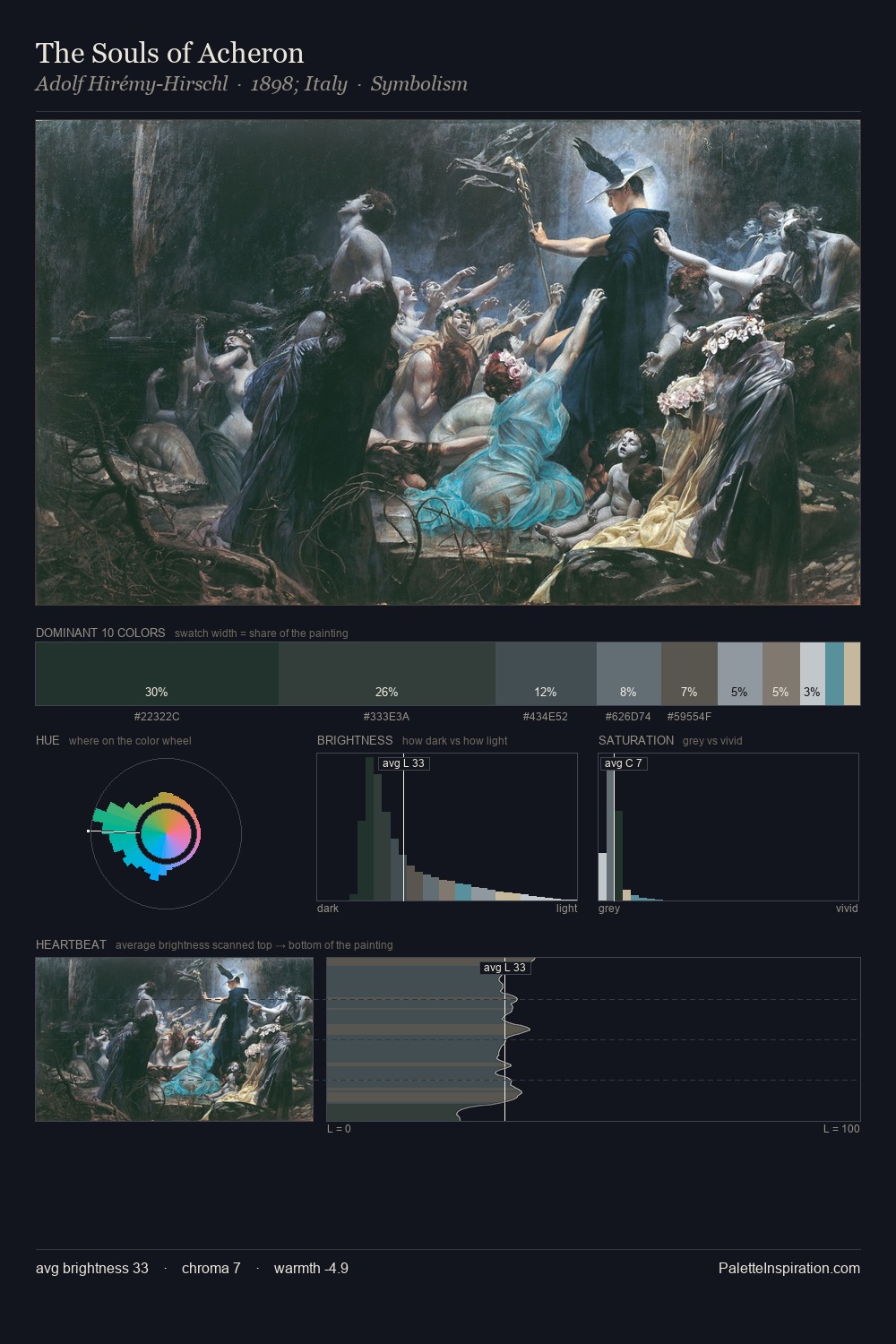Click the SATURATION section heading
The image size is (896, 1344).
[x=636, y=740]
